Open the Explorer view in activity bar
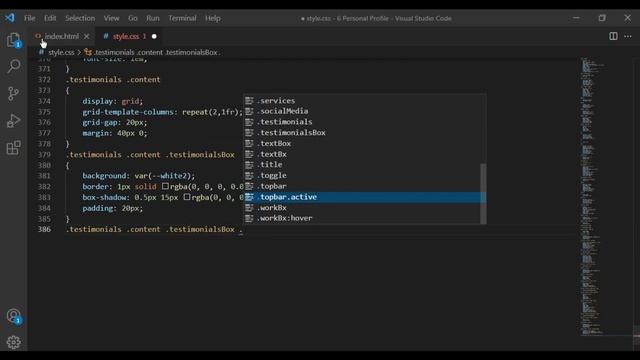 [x=13, y=40]
